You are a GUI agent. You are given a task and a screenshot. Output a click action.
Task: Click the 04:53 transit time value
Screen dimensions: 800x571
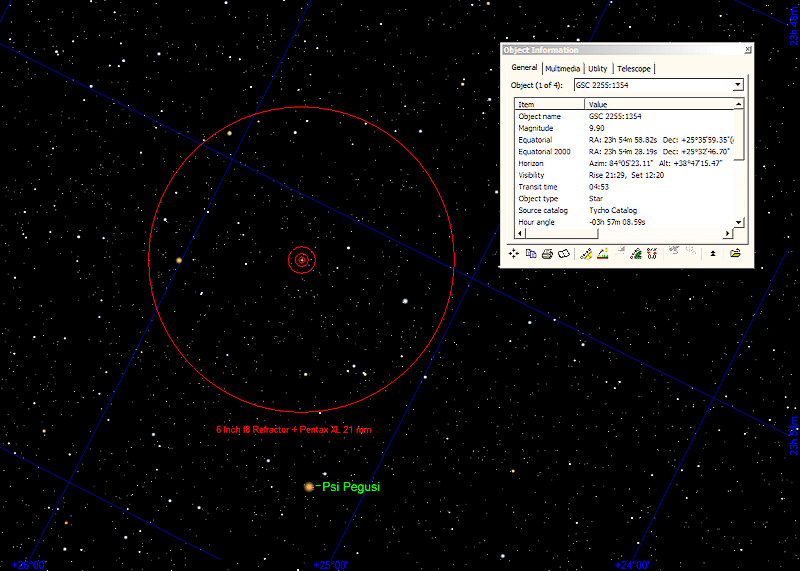click(598, 187)
